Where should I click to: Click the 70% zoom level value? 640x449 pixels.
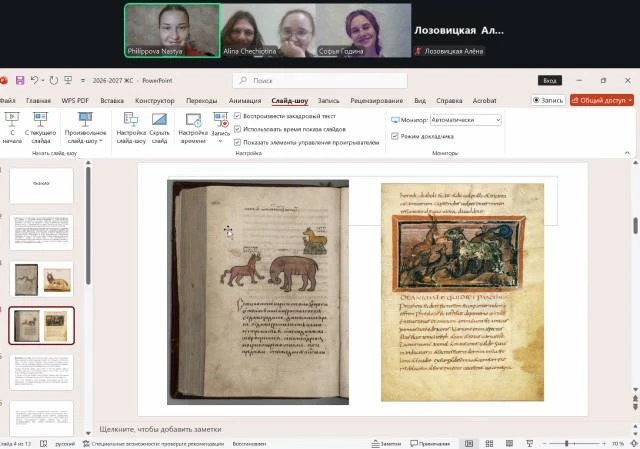pyautogui.click(x=618, y=444)
